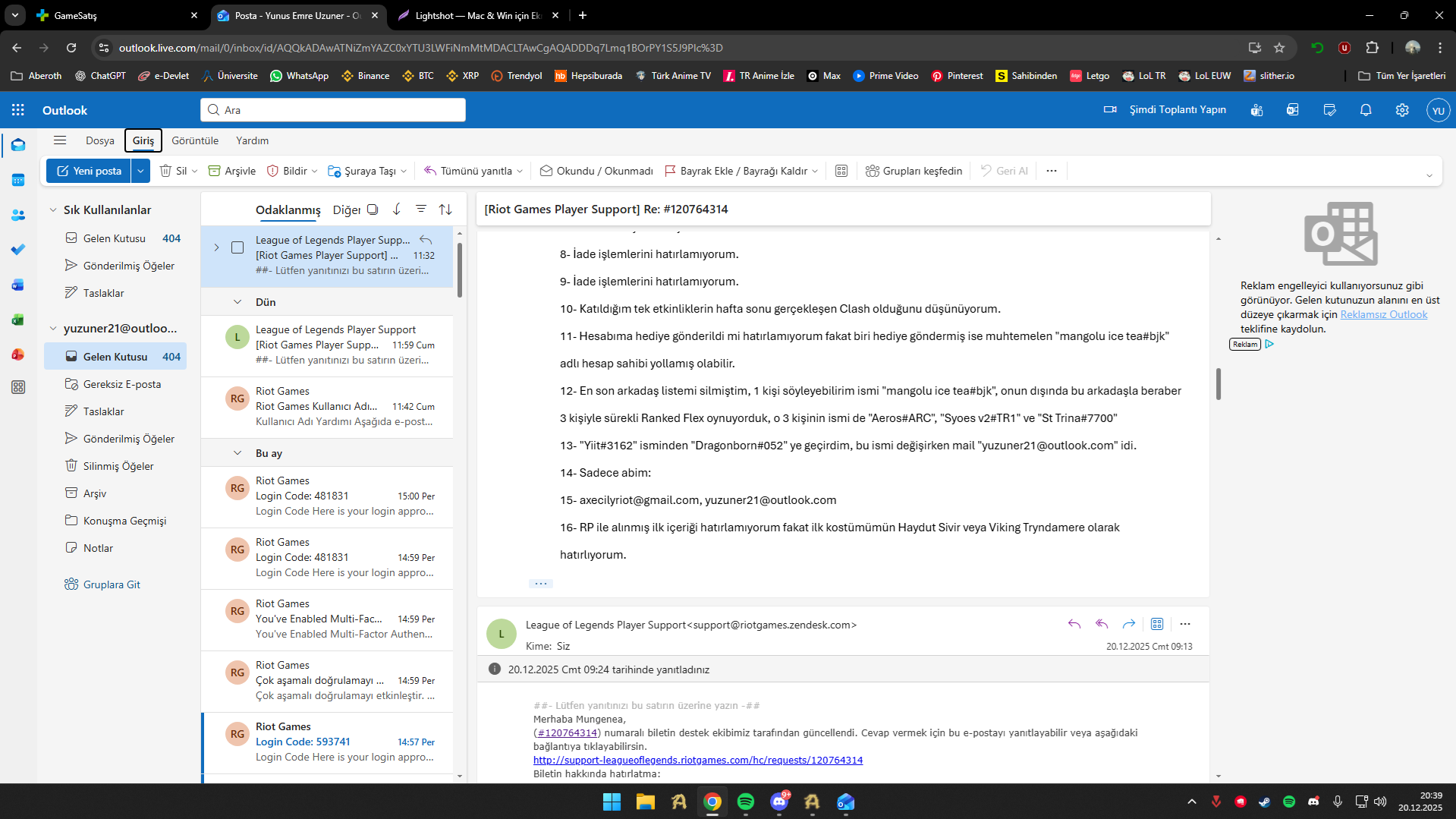Open the ticket #120764314 link
This screenshot has height=819, width=1456.
[568, 732]
